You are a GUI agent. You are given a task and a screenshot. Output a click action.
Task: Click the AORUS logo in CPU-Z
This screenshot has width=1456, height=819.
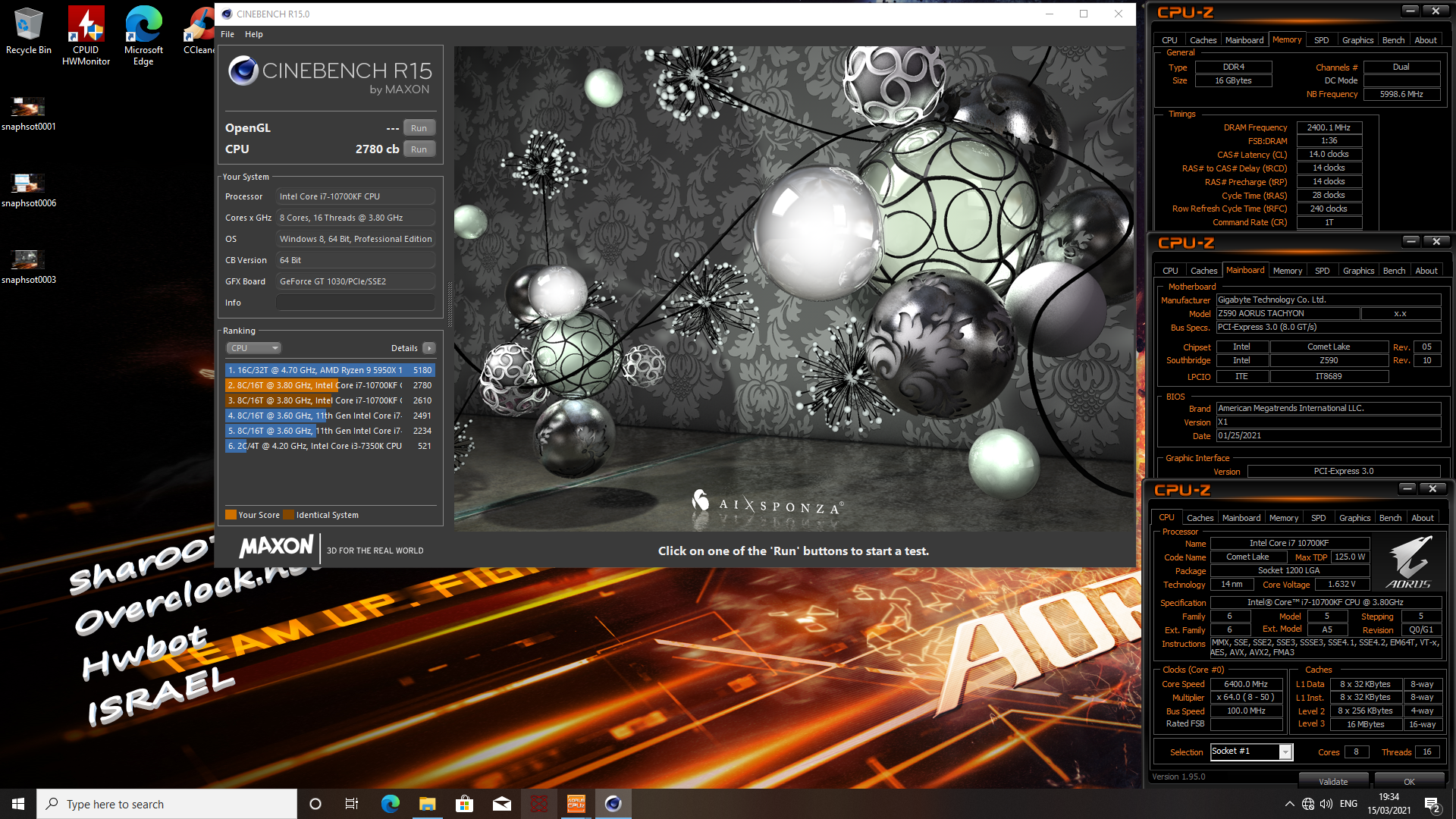(x=1409, y=563)
